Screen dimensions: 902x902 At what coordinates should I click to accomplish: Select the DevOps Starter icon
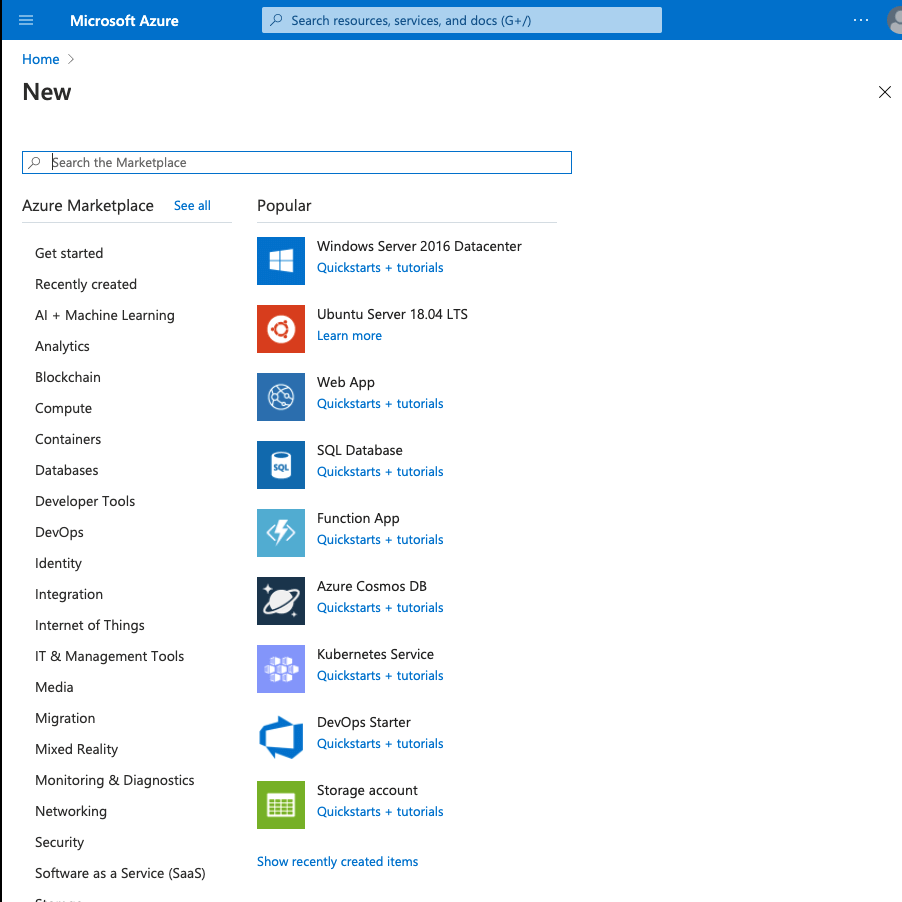pos(281,737)
